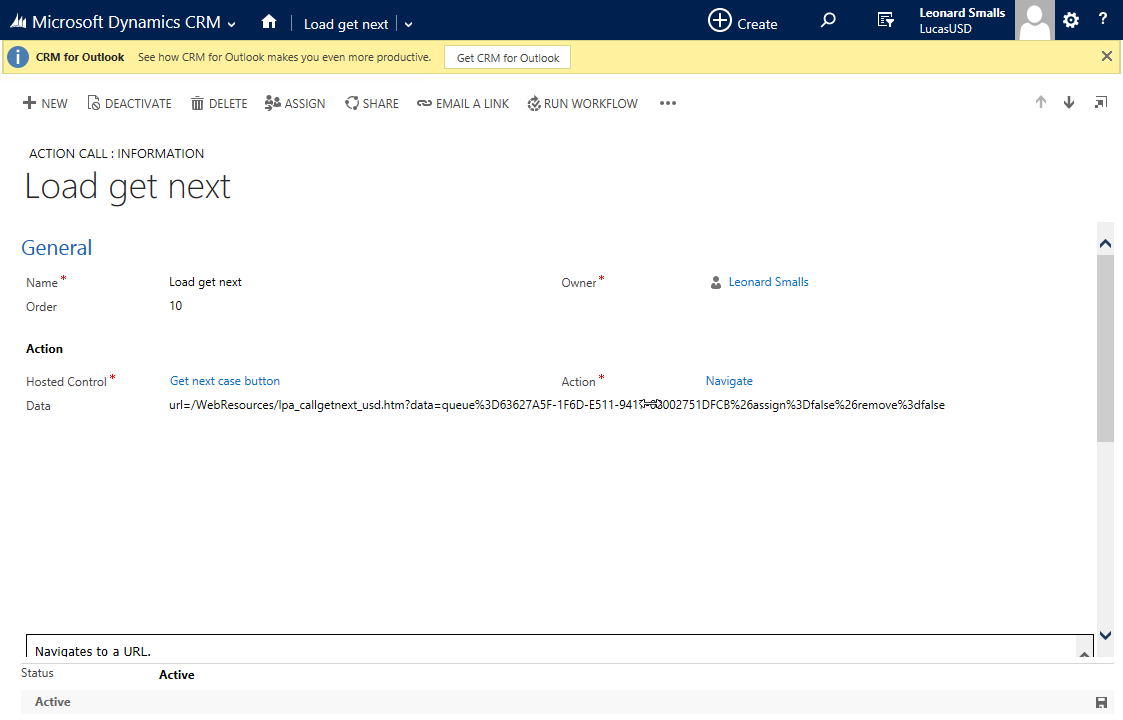Open the settings gear icon
1123x720 pixels.
coord(1071,20)
